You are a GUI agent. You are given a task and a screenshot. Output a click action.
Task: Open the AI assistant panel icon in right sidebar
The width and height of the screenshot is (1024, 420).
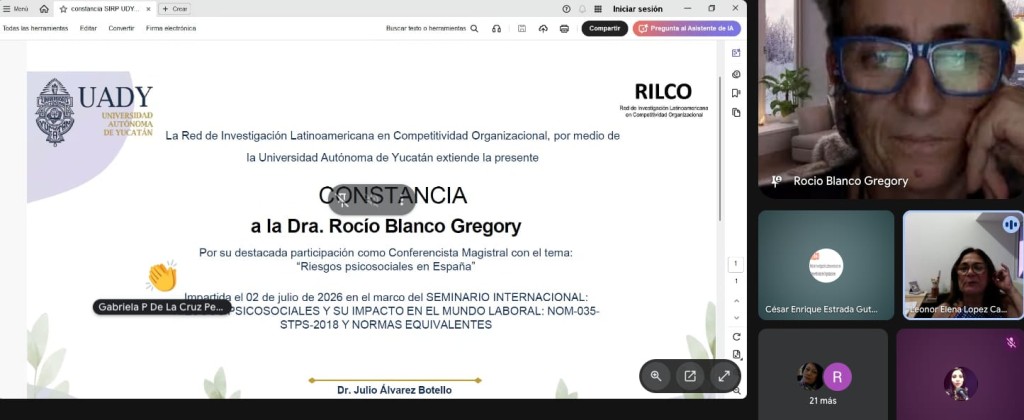click(736, 53)
